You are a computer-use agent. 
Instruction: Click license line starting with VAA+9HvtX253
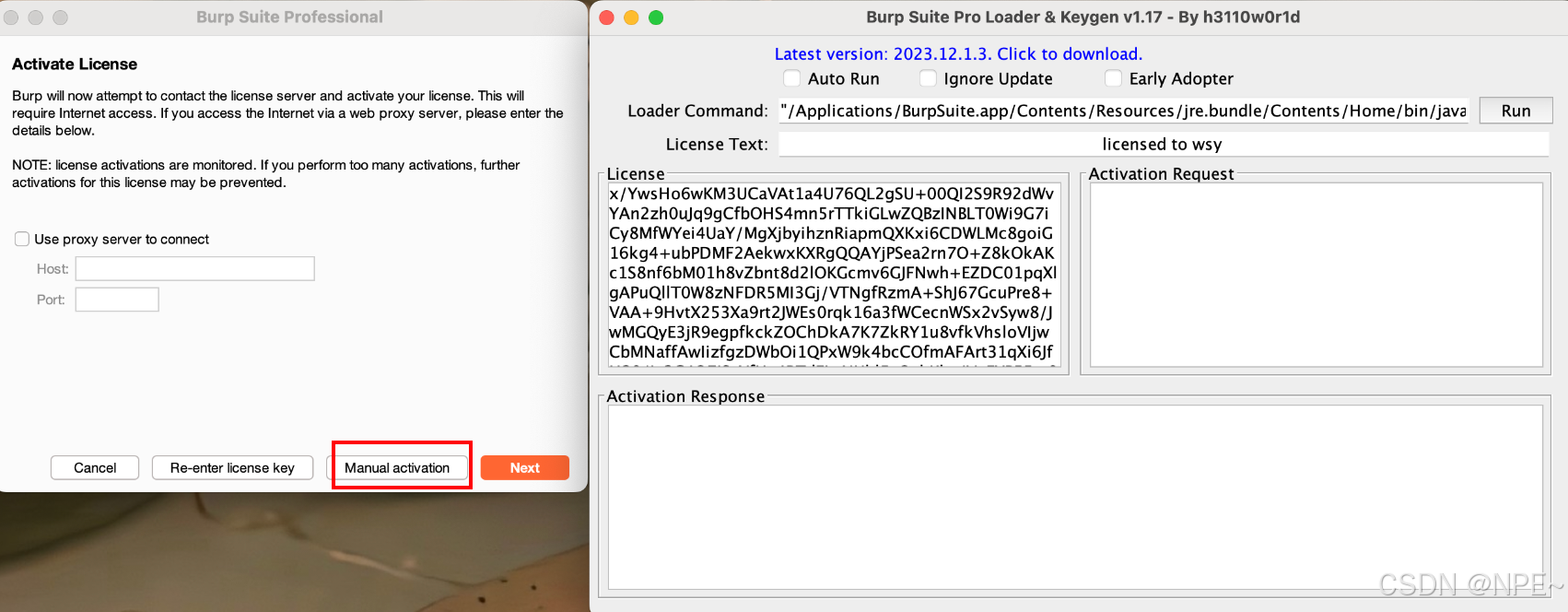[x=831, y=312]
